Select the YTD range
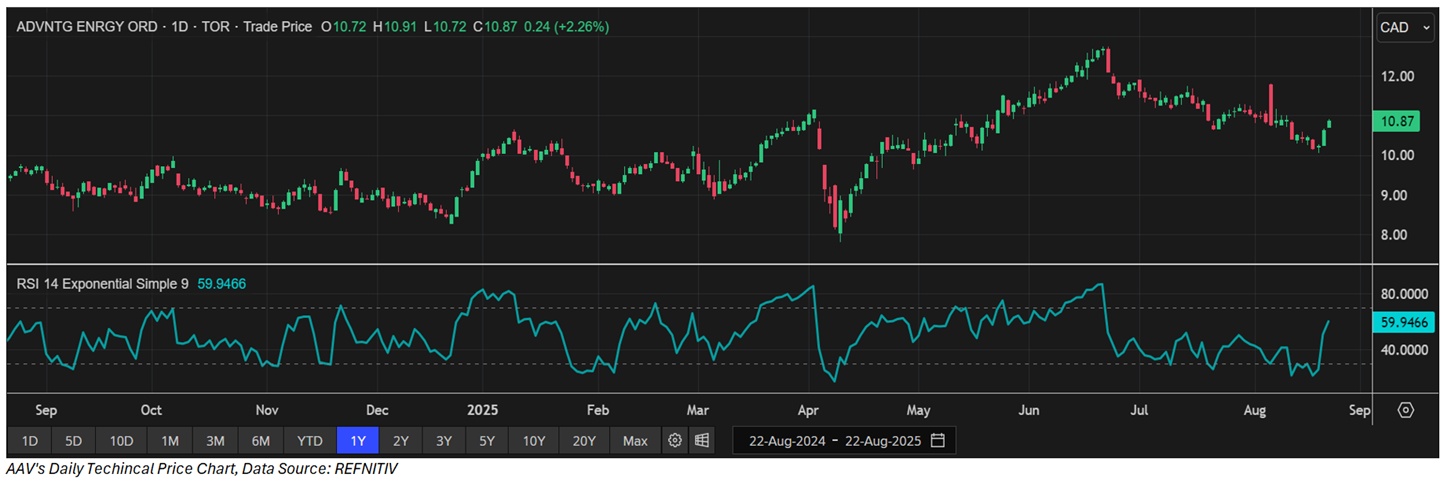Screen dimensions: 1444x481 click(x=310, y=440)
